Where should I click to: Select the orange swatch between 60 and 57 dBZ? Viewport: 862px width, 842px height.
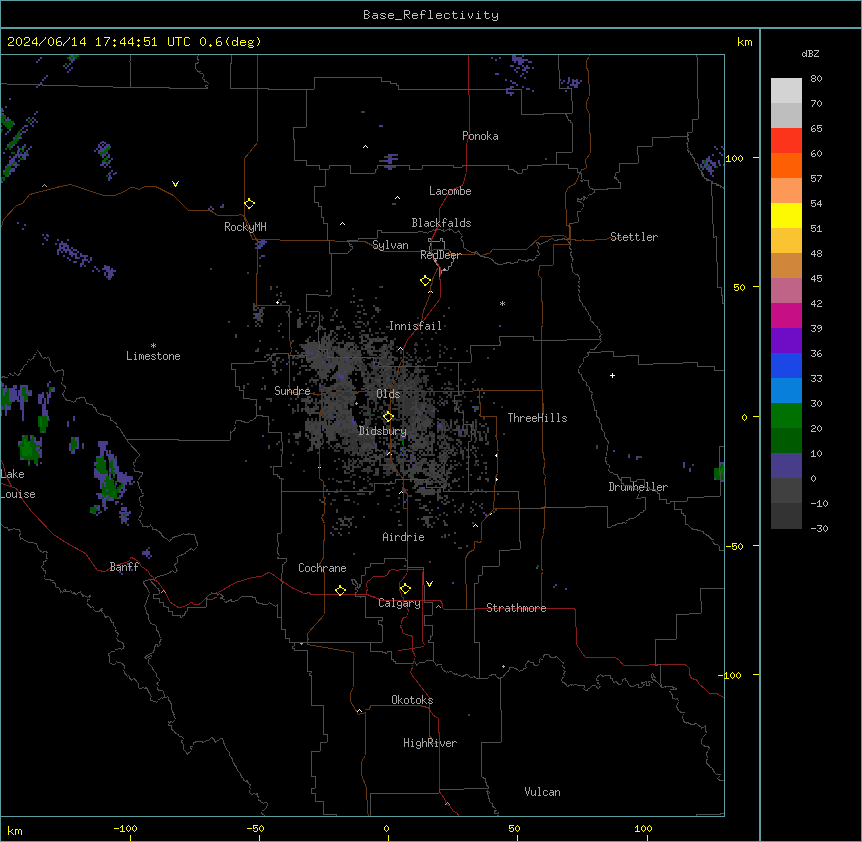point(786,165)
